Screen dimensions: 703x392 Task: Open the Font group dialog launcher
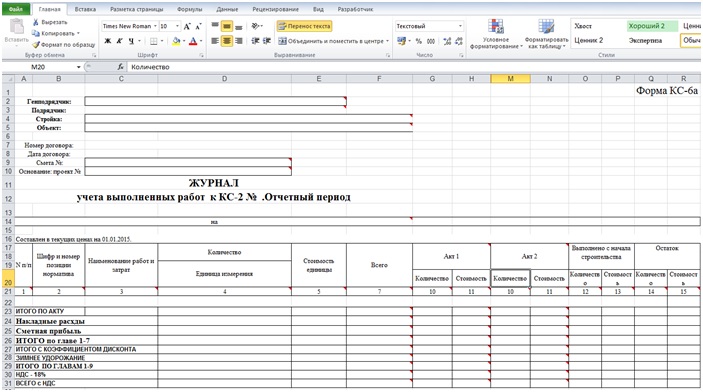(x=202, y=55)
